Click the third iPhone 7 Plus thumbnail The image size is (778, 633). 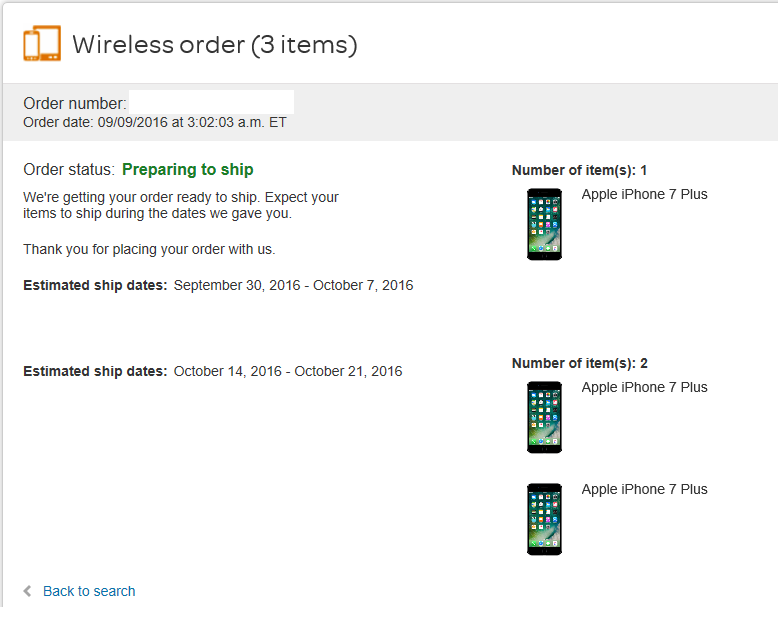tap(544, 519)
